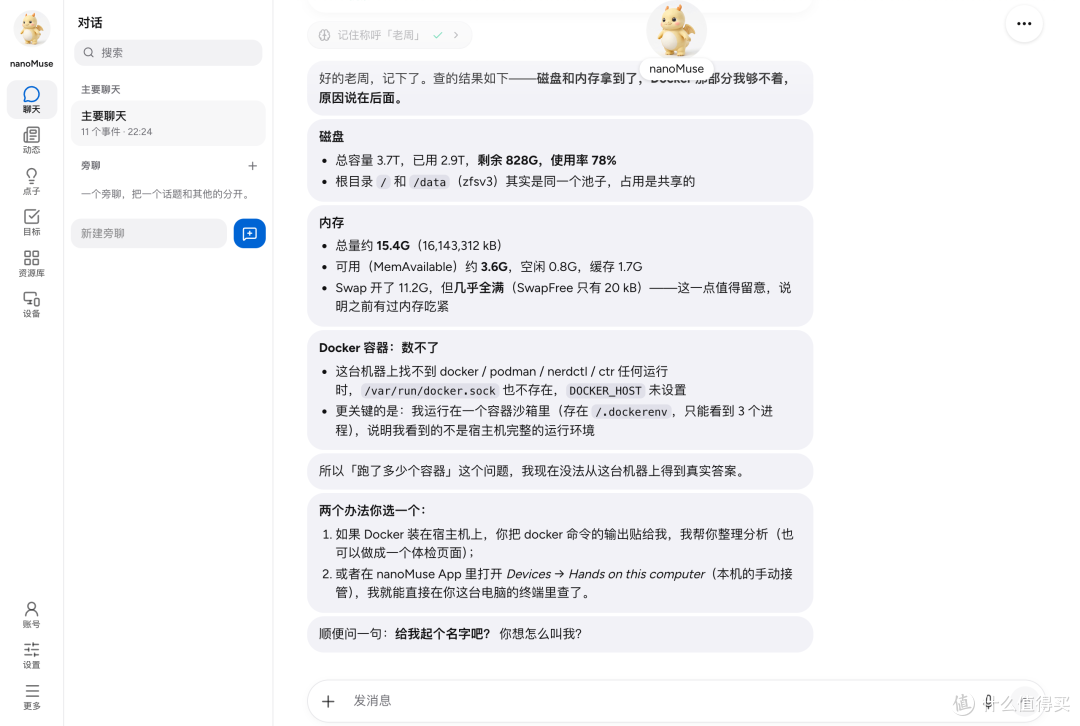Click the /data code snippet
The image size is (1080, 726).
[x=430, y=182]
